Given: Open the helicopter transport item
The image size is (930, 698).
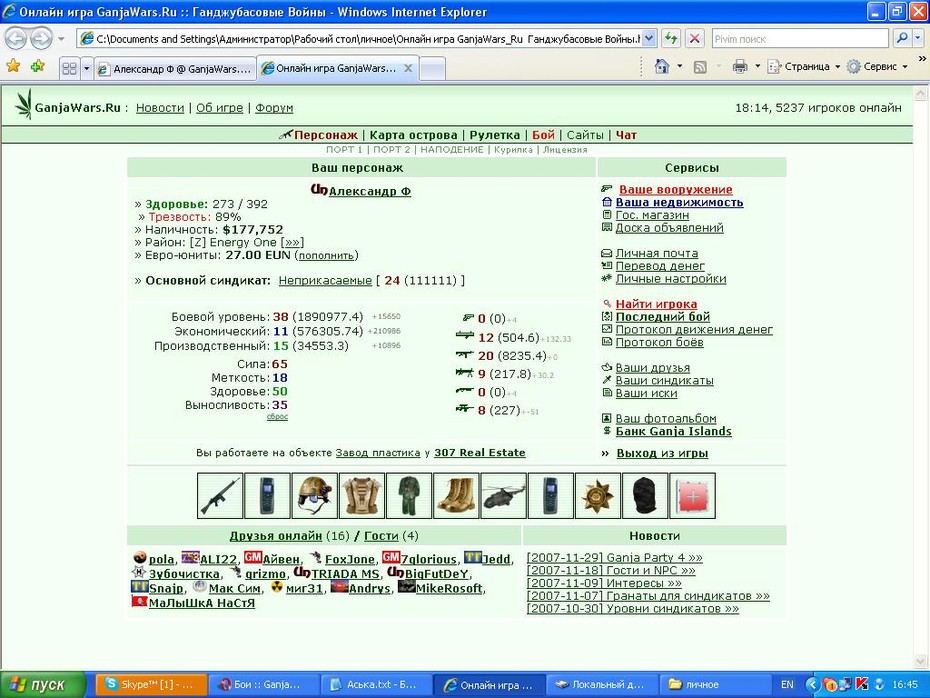Looking at the screenshot, I should coord(504,496).
